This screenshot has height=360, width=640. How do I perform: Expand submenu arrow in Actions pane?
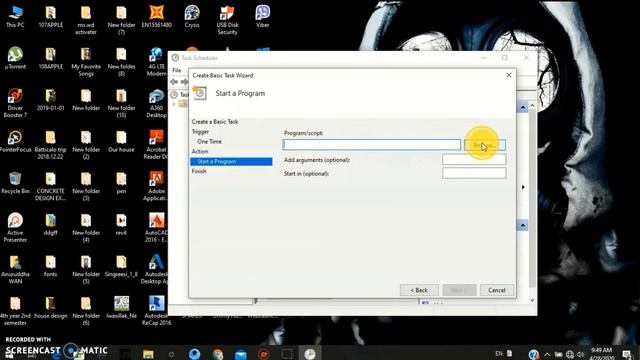523,187
